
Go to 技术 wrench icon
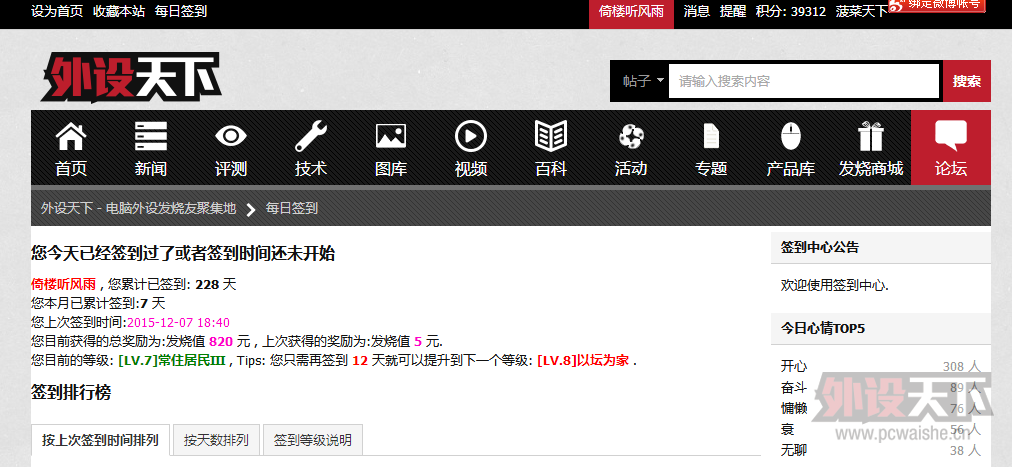(x=310, y=137)
